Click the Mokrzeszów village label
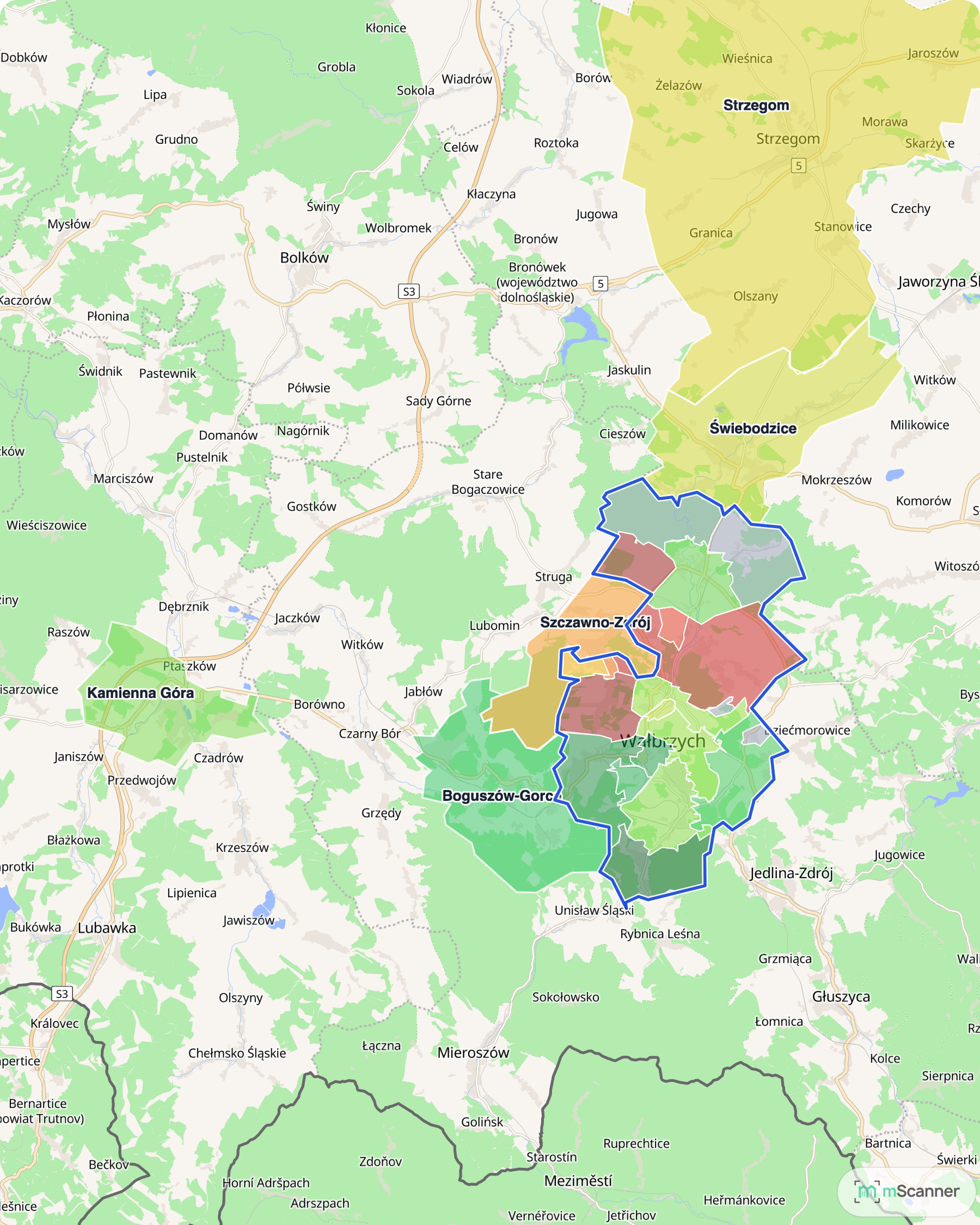Image resolution: width=980 pixels, height=1225 pixels. [x=836, y=480]
